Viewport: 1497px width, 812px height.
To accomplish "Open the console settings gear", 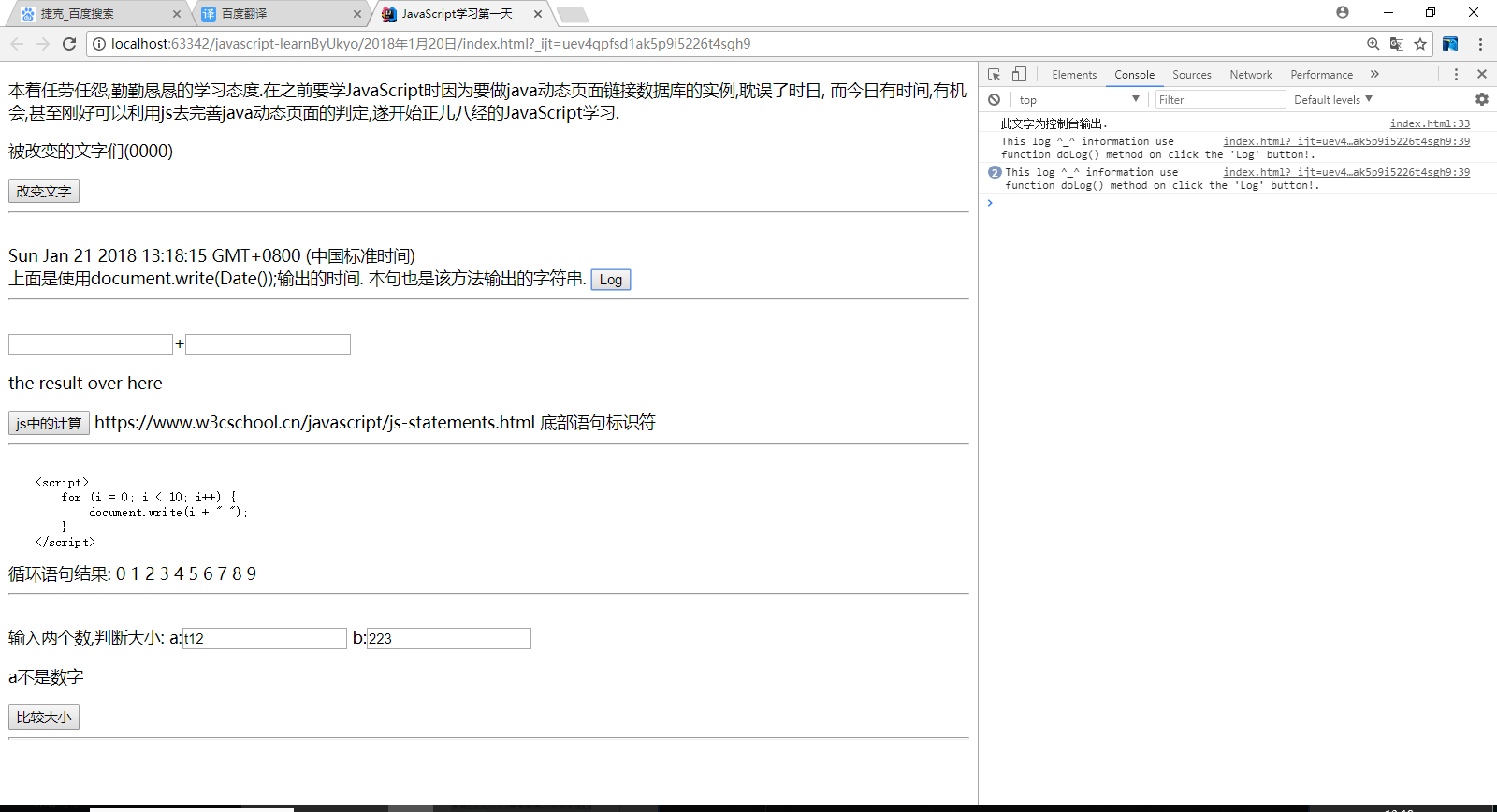I will (1482, 99).
